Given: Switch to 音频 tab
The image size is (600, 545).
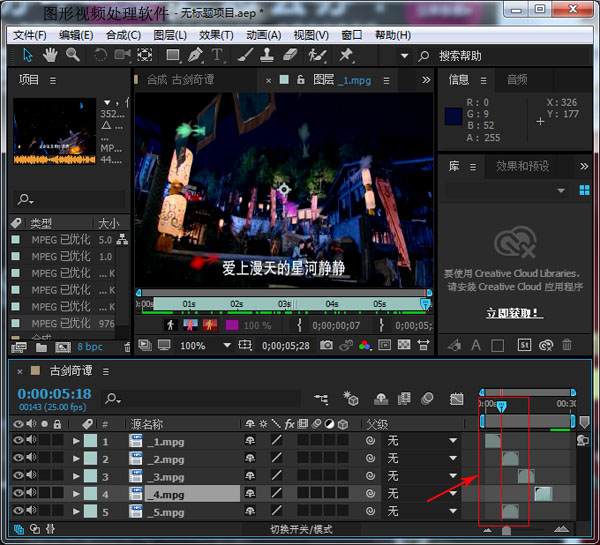Looking at the screenshot, I should (517, 80).
